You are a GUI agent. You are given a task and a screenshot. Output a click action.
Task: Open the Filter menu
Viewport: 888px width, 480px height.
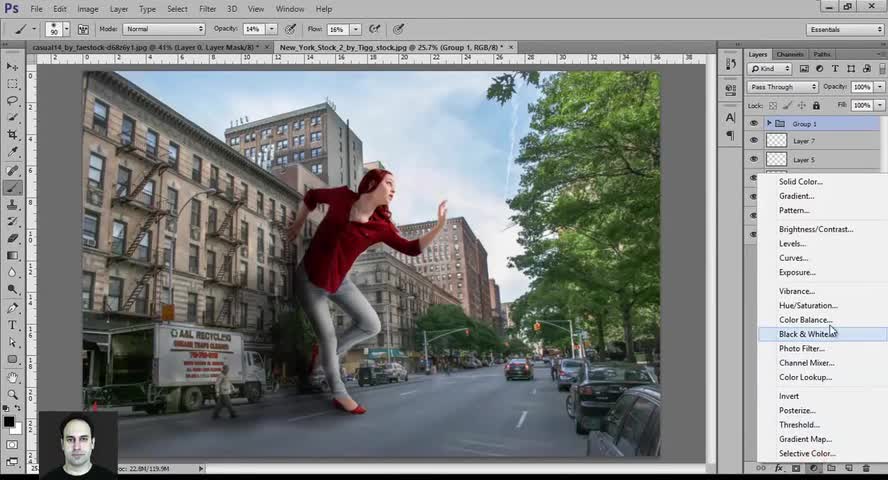tap(207, 9)
